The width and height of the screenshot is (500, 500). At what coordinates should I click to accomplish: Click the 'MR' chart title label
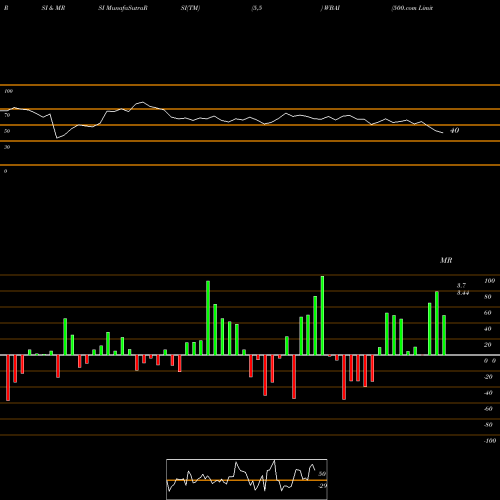[x=446, y=260]
